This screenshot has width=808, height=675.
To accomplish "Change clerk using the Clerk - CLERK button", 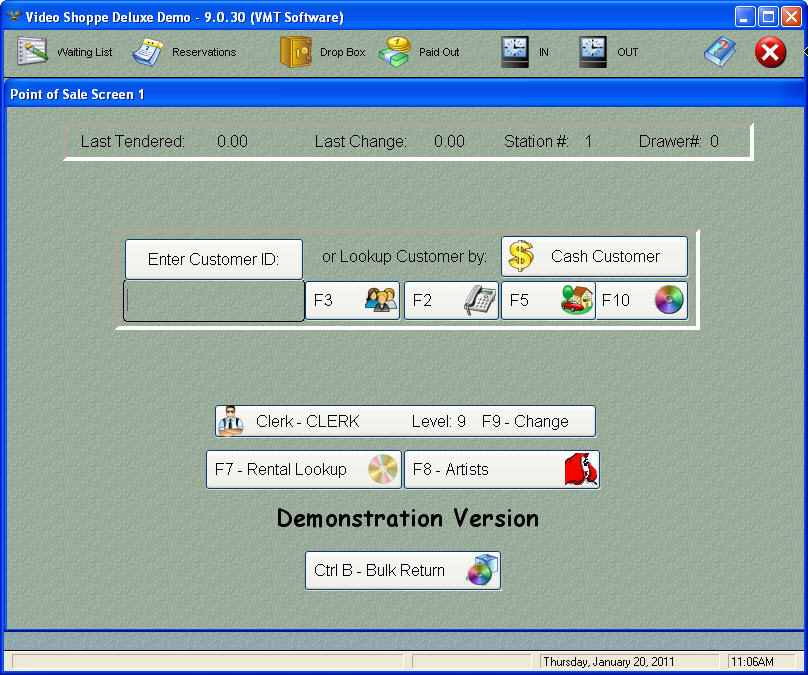I will pos(405,421).
